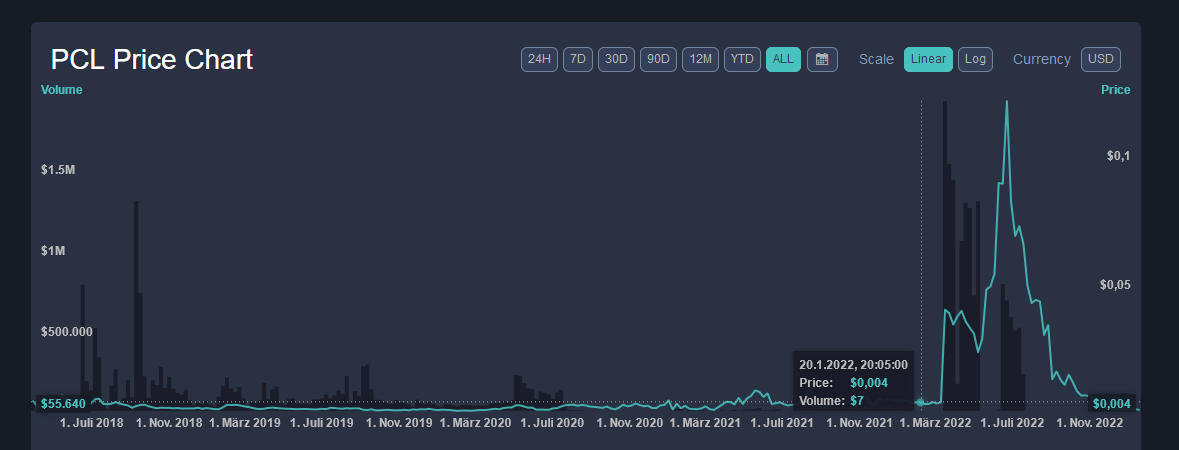Switch chart to 30D range
The image size is (1179, 450).
tap(616, 59)
